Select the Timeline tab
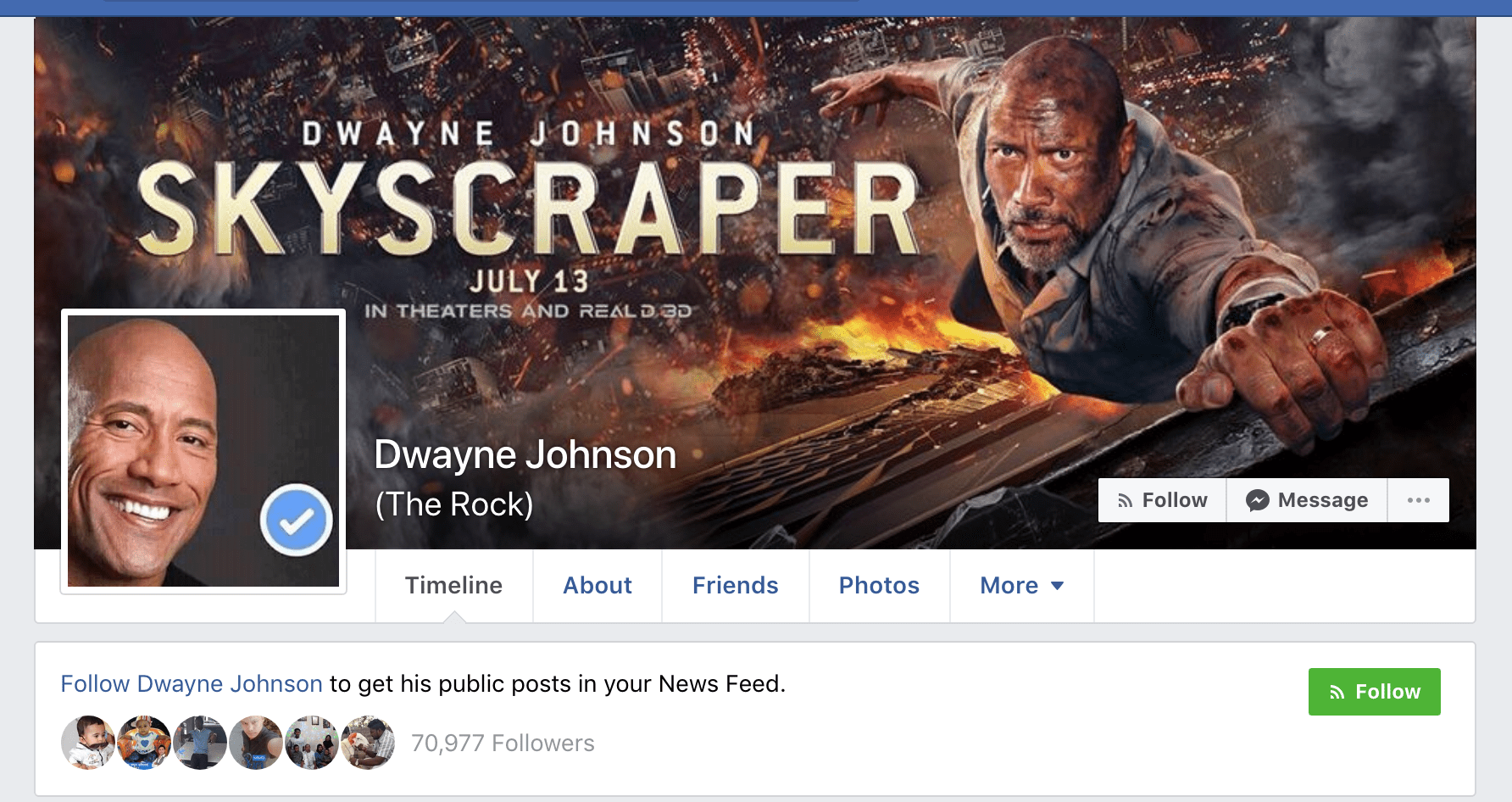 (x=453, y=586)
